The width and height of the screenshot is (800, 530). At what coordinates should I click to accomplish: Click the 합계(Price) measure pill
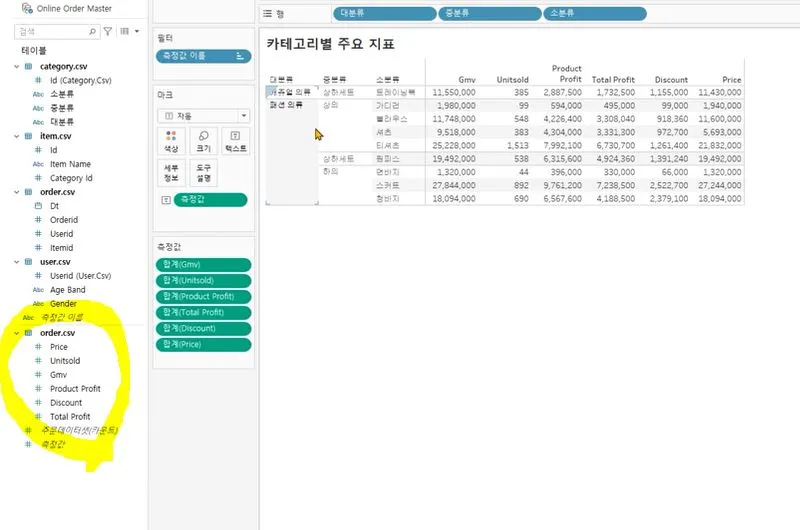(204, 344)
